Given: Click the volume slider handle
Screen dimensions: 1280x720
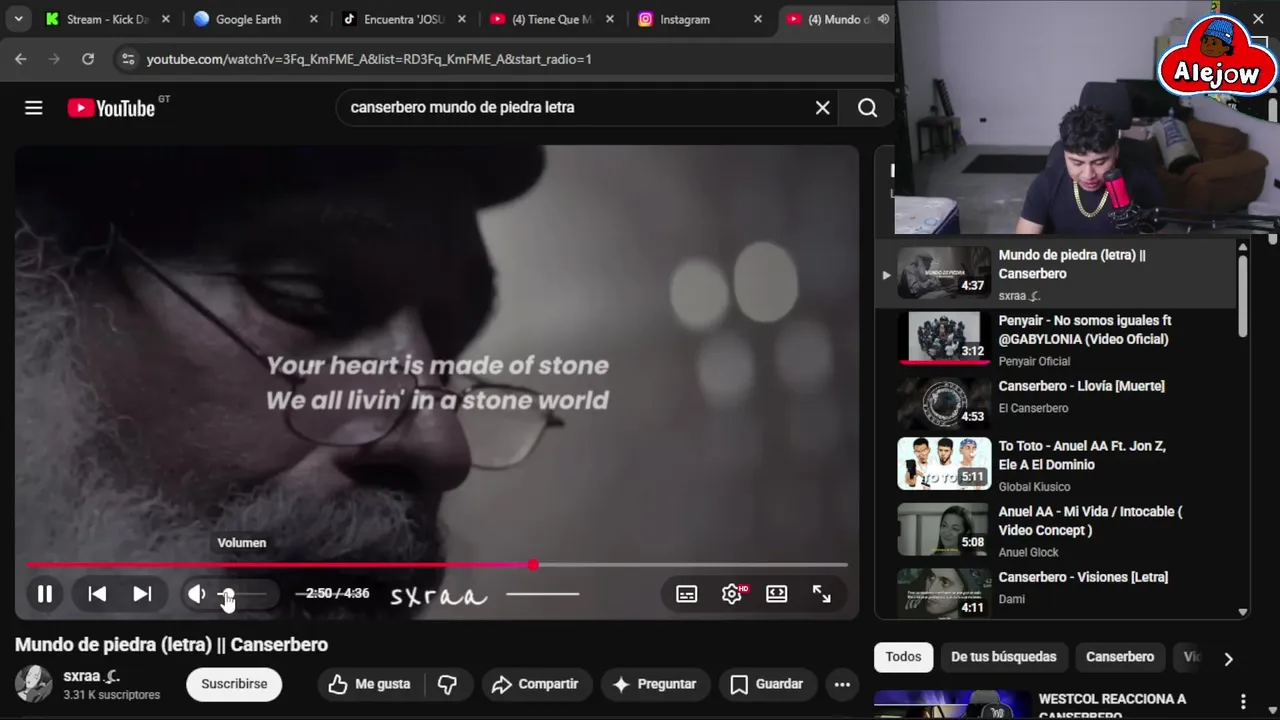Looking at the screenshot, I should pyautogui.click(x=227, y=594).
